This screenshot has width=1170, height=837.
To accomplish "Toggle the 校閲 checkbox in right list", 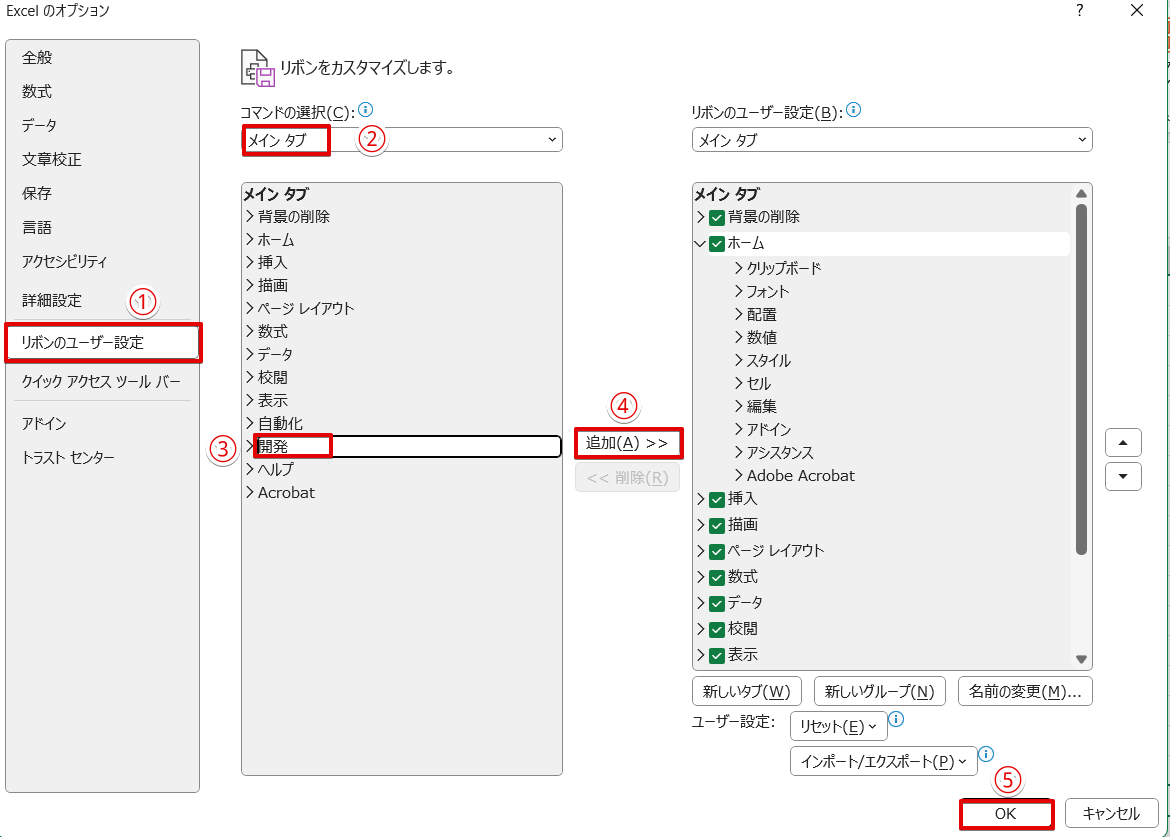I will tap(717, 629).
